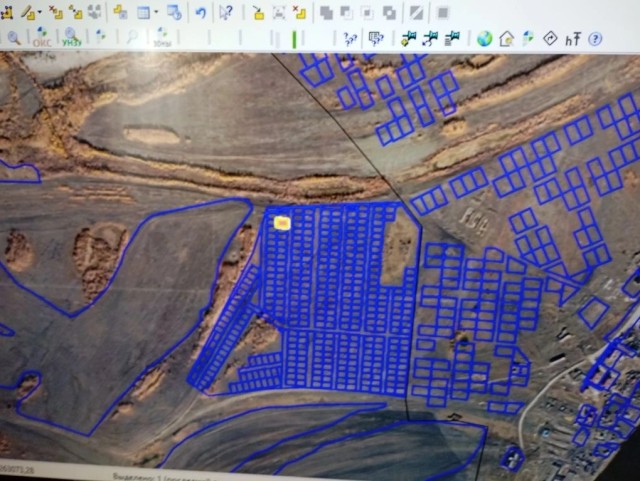This screenshot has height=481, width=640.
Task: Click the зоны toolbar icon
Action: coord(160,38)
